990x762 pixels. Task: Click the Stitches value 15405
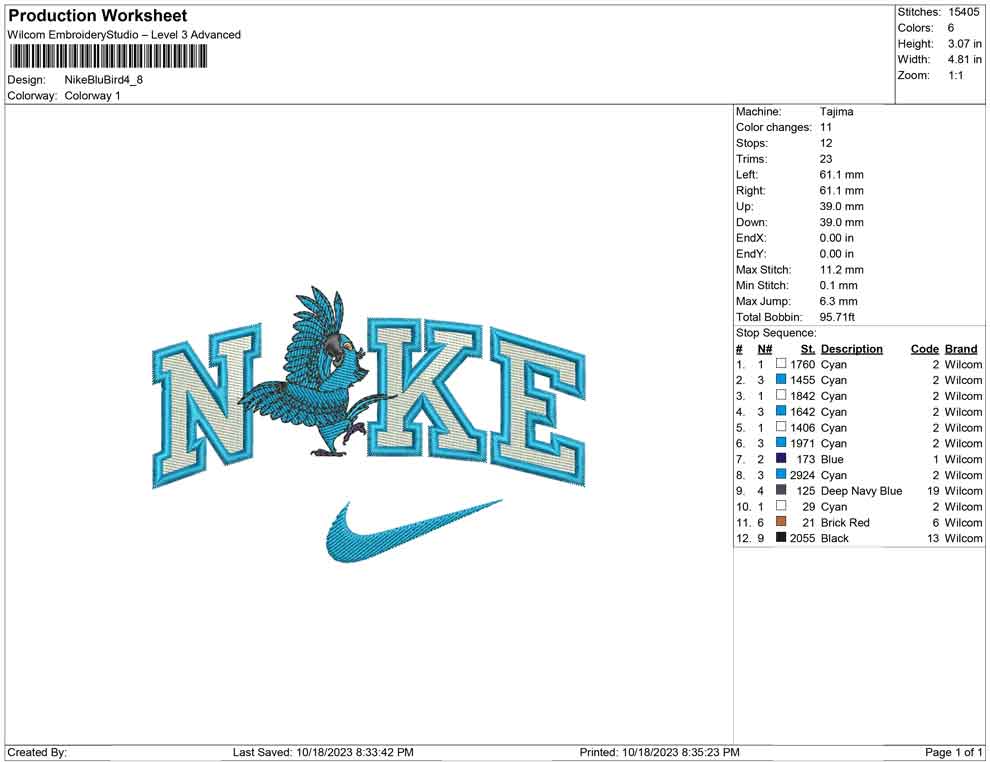click(964, 12)
